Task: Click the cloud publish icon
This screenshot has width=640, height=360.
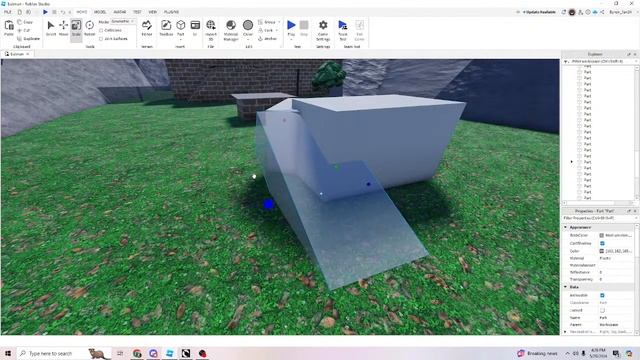Action: [x=595, y=12]
